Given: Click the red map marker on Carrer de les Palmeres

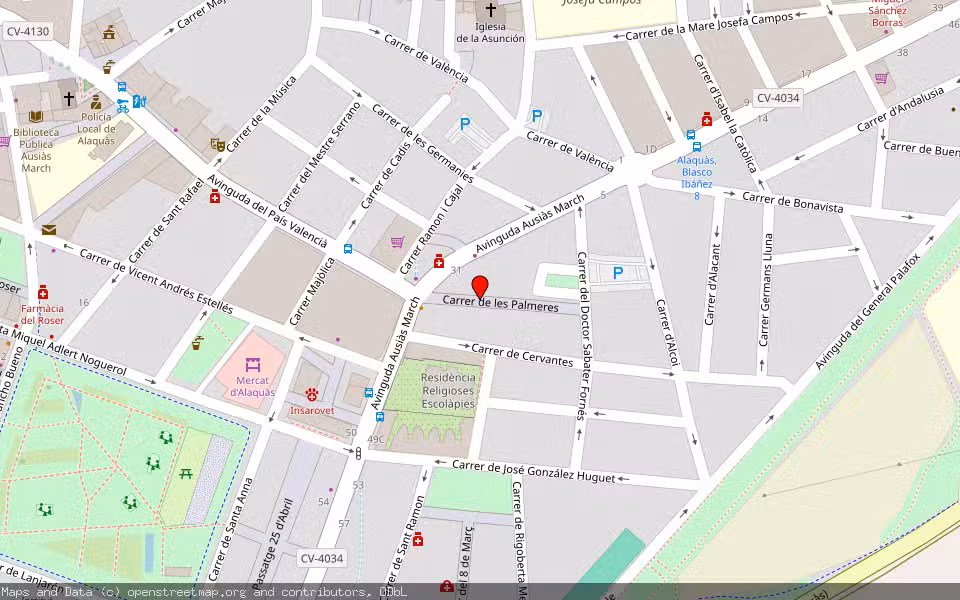Looking at the screenshot, I should click(x=481, y=284).
